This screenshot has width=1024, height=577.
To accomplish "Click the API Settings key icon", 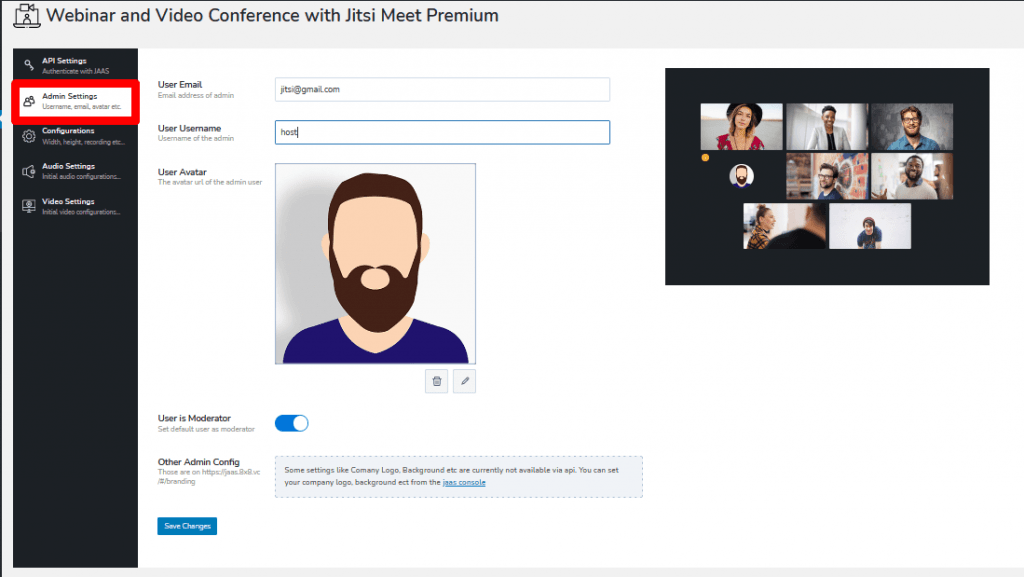I will [29, 65].
